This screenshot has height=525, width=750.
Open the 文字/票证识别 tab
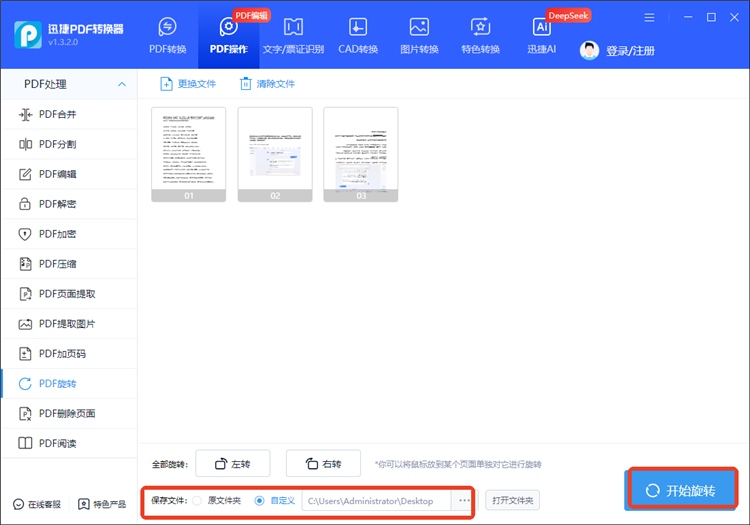(x=293, y=36)
